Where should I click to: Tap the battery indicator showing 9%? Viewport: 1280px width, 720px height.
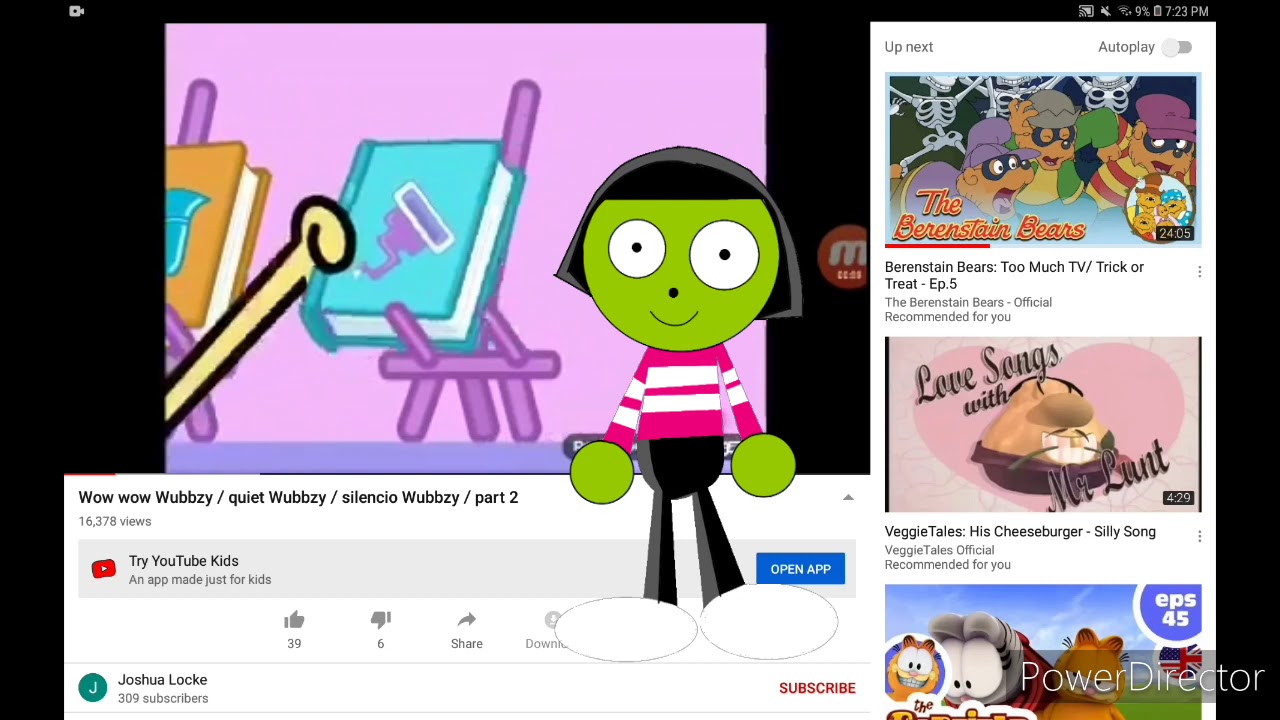(1148, 11)
